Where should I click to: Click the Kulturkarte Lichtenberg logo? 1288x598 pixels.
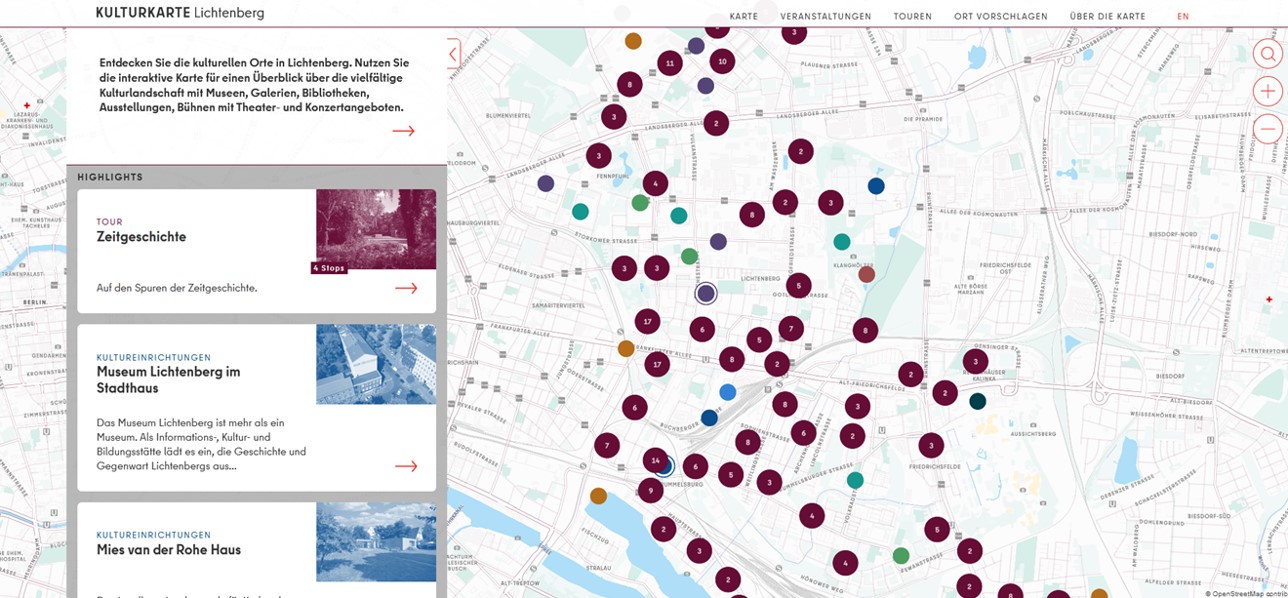pos(180,13)
